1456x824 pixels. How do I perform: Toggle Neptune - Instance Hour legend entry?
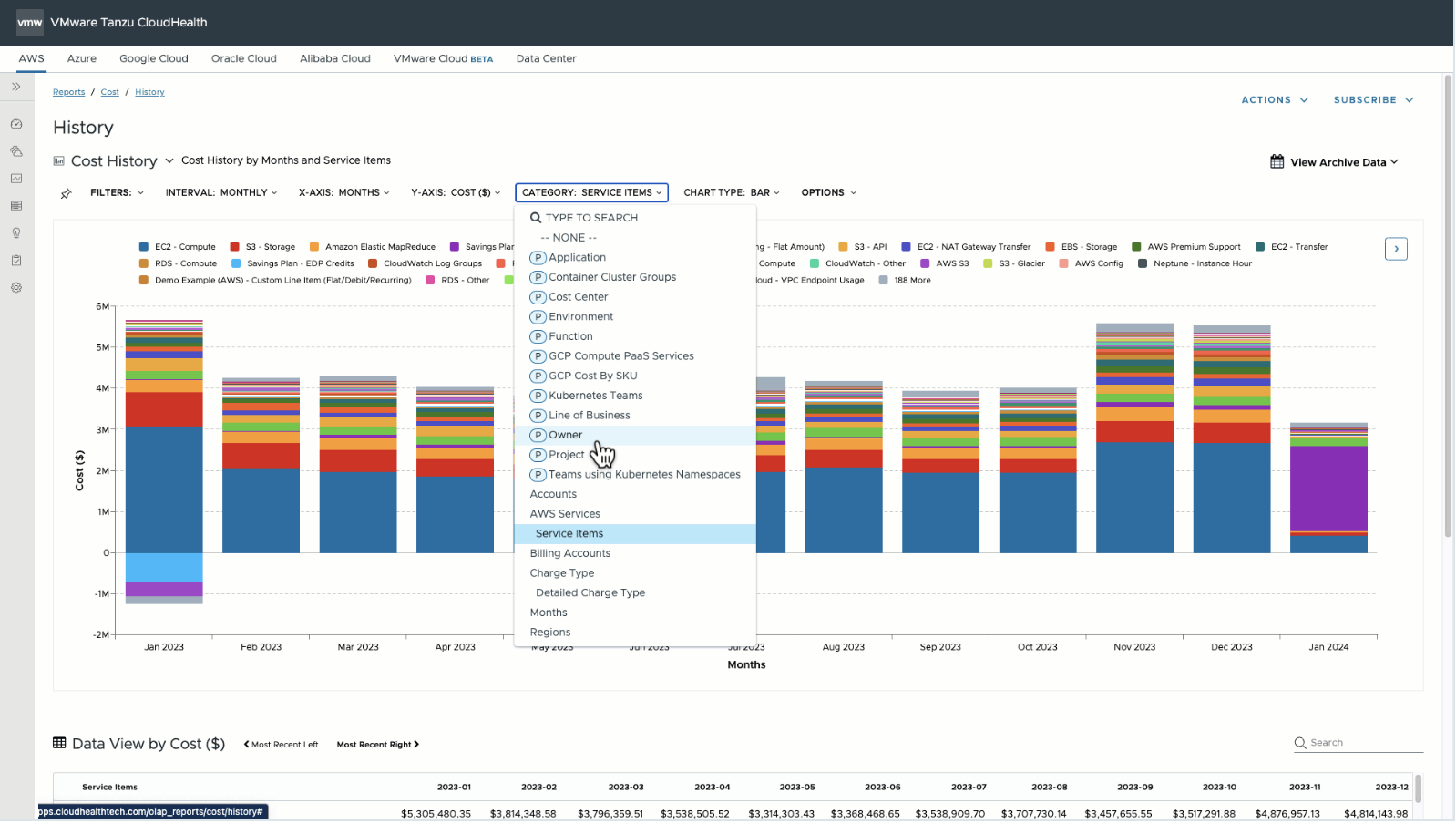[x=1195, y=263]
